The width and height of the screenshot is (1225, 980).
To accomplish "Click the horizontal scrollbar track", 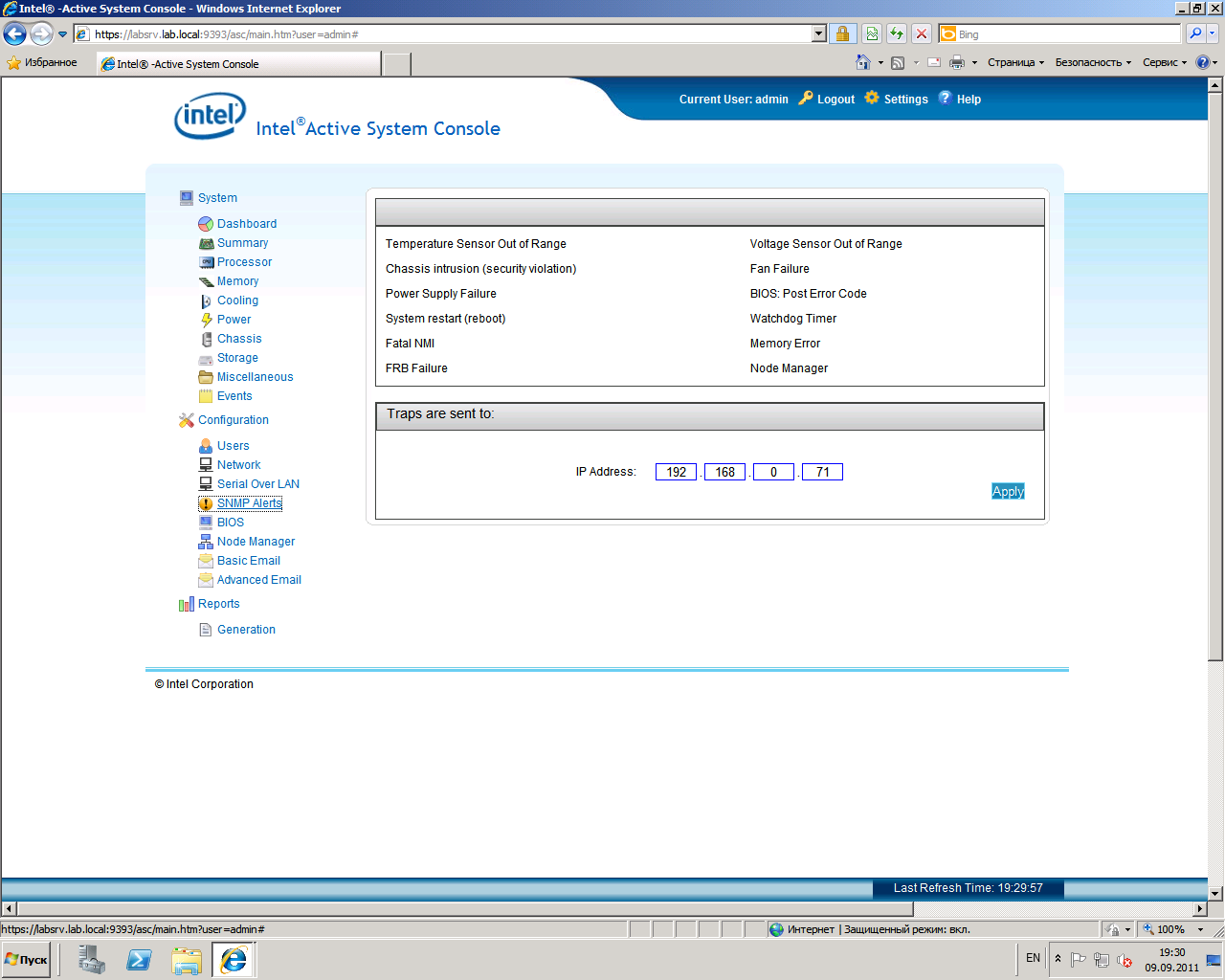I will 1053,908.
